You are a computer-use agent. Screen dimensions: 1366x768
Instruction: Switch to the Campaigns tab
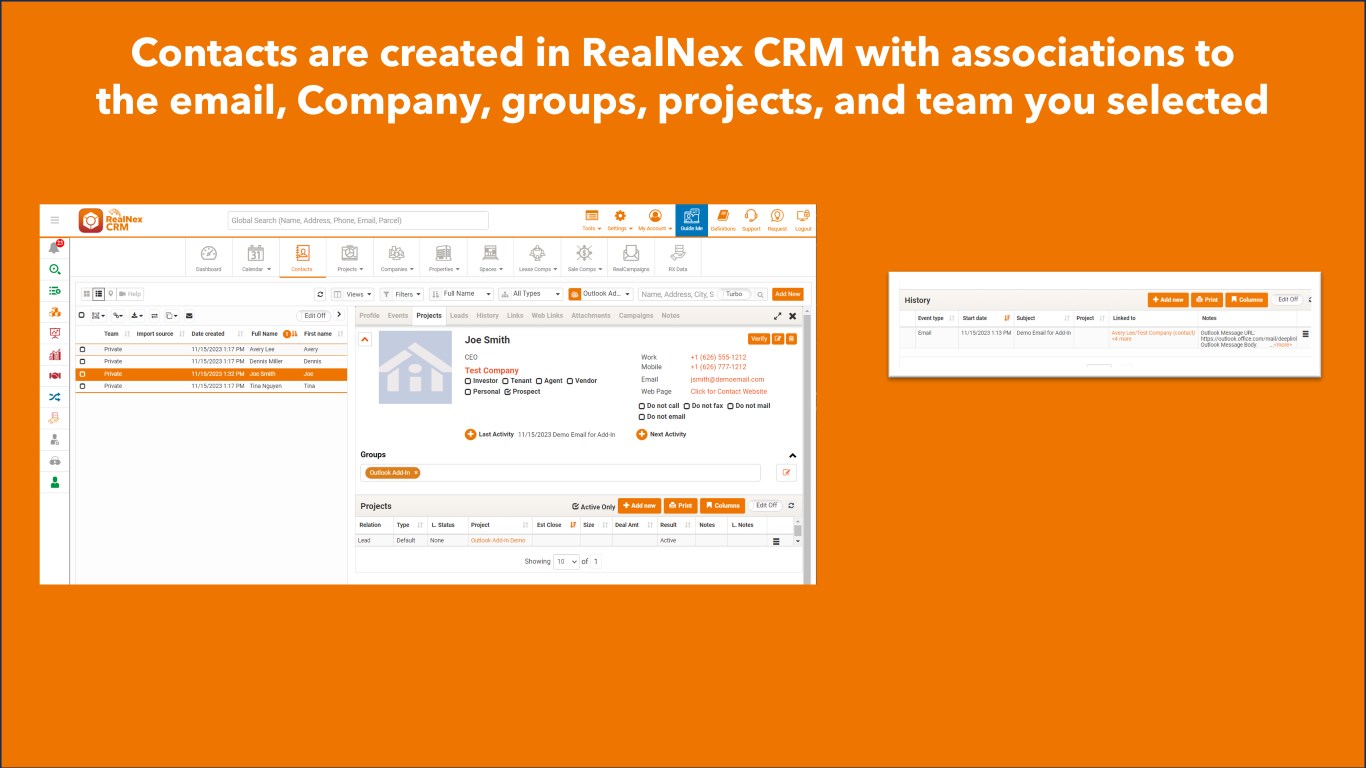(x=636, y=316)
